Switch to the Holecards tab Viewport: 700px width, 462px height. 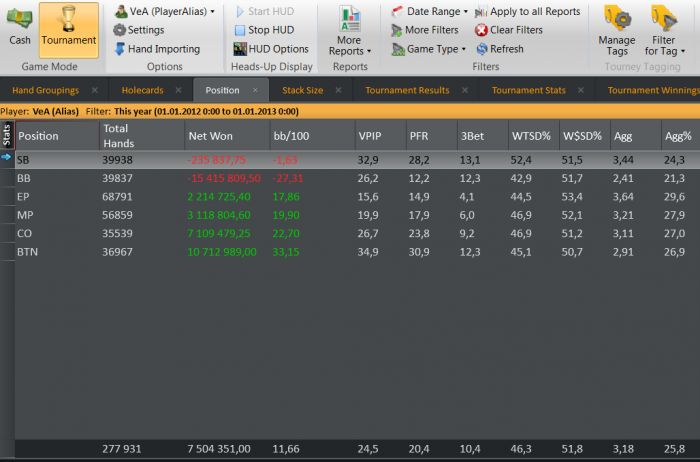click(142, 90)
